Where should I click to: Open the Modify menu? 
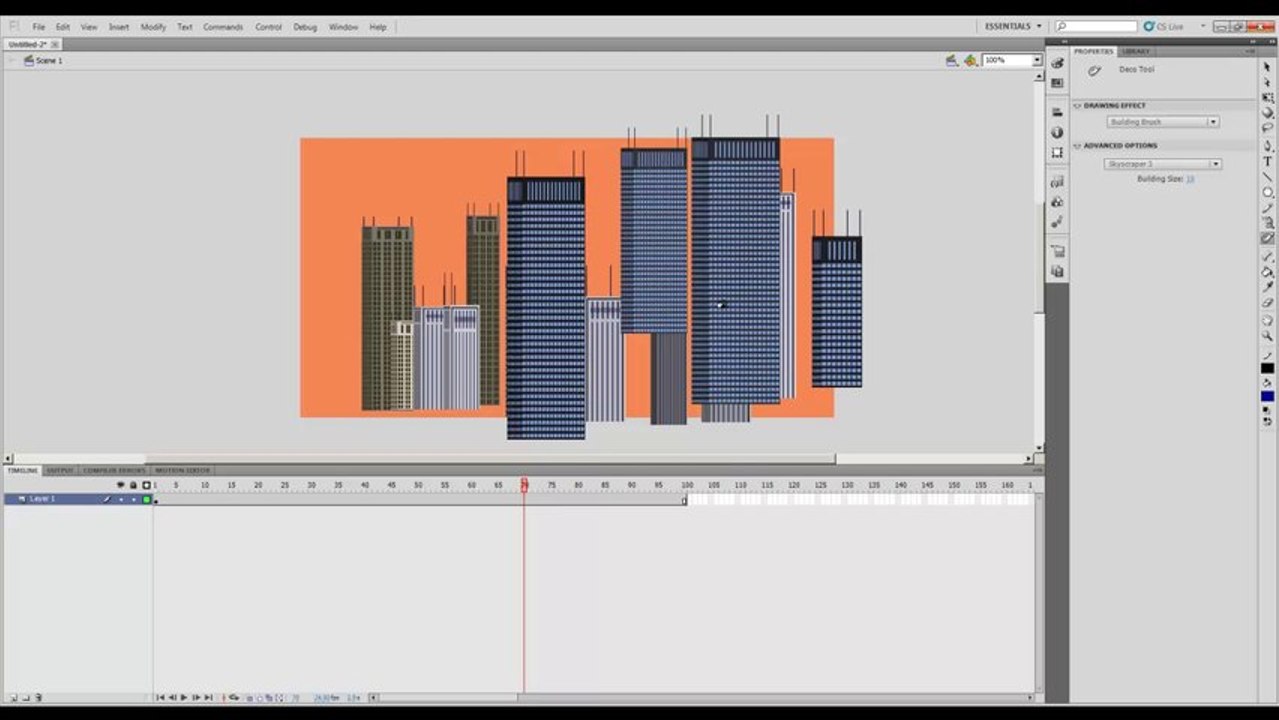[153, 27]
